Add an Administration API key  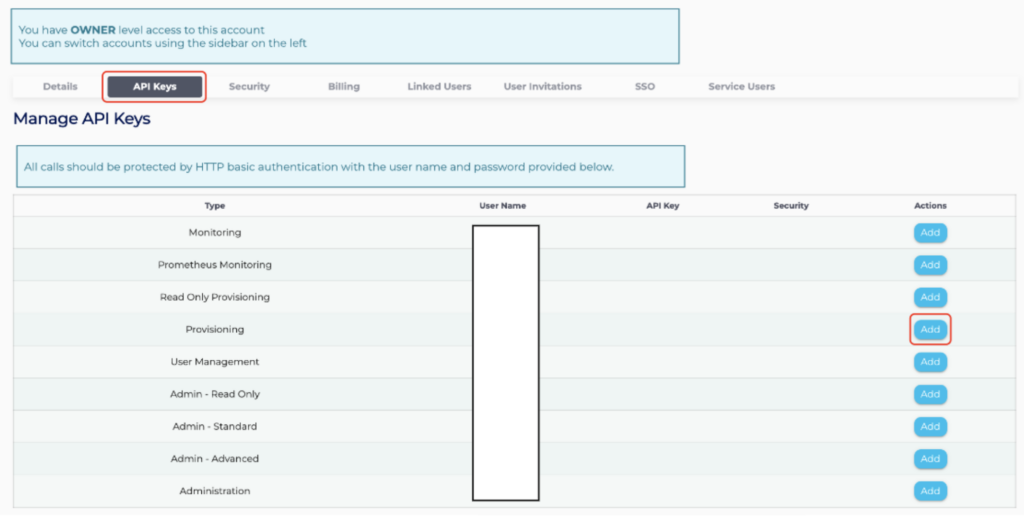930,491
